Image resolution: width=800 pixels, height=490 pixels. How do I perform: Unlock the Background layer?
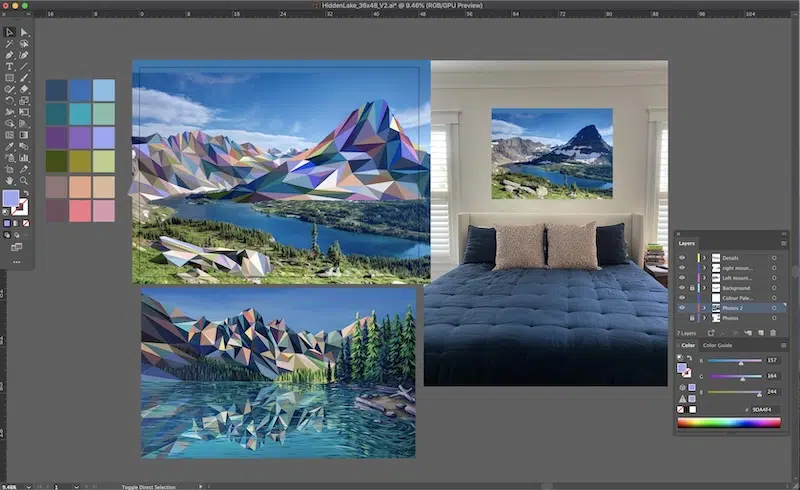(x=692, y=288)
